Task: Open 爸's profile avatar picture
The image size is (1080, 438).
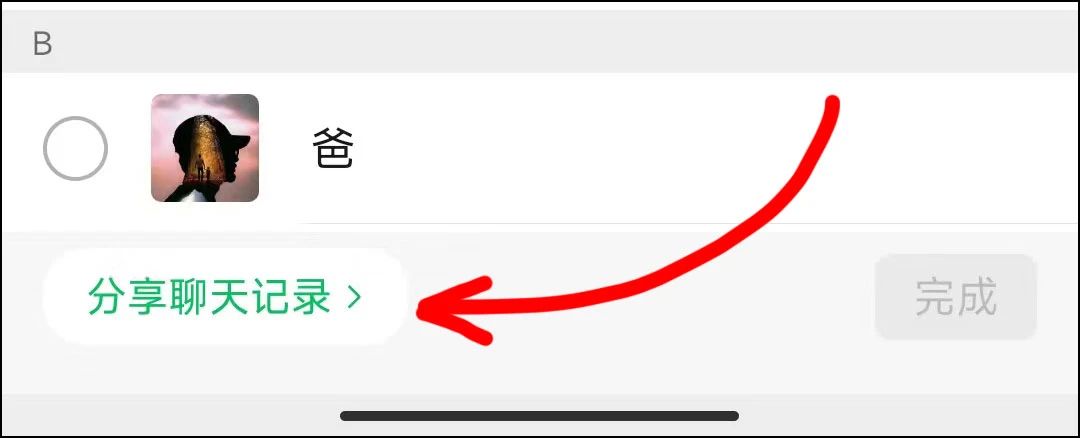Action: pos(205,148)
